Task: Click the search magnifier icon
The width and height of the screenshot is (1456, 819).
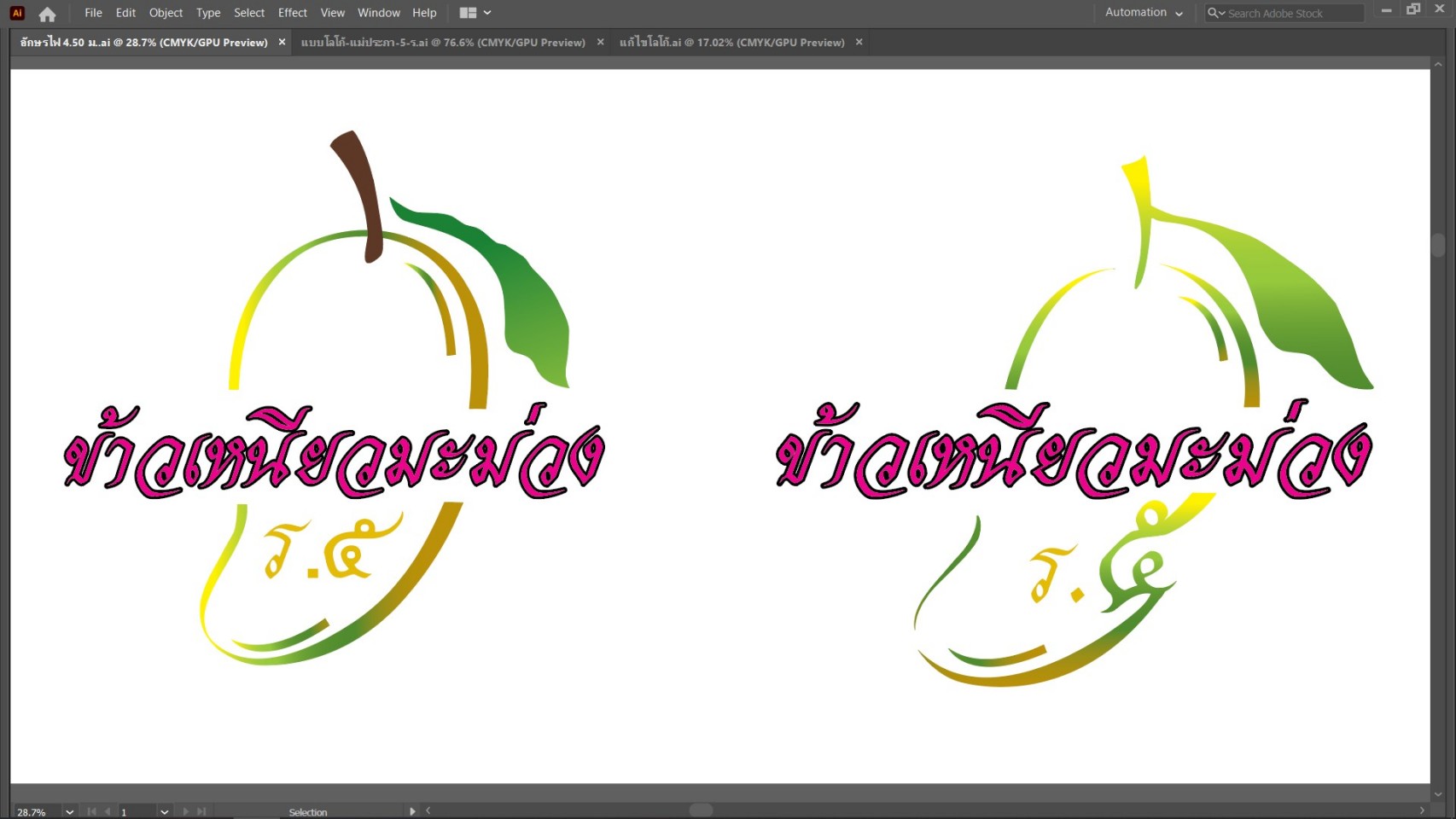Action: click(1214, 13)
